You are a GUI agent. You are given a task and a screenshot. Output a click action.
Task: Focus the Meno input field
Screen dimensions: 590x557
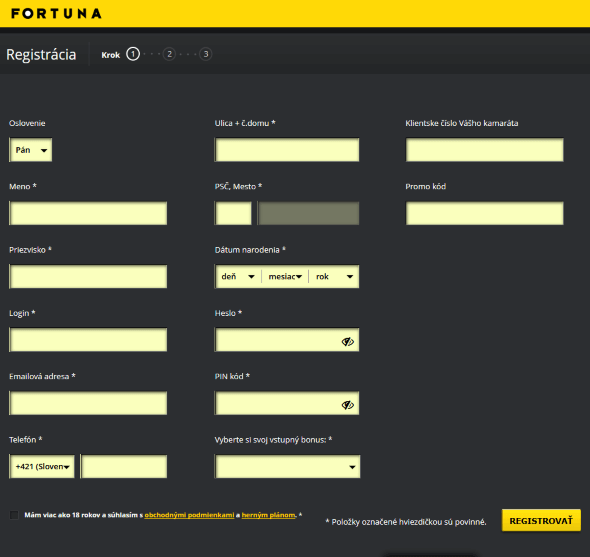88,213
